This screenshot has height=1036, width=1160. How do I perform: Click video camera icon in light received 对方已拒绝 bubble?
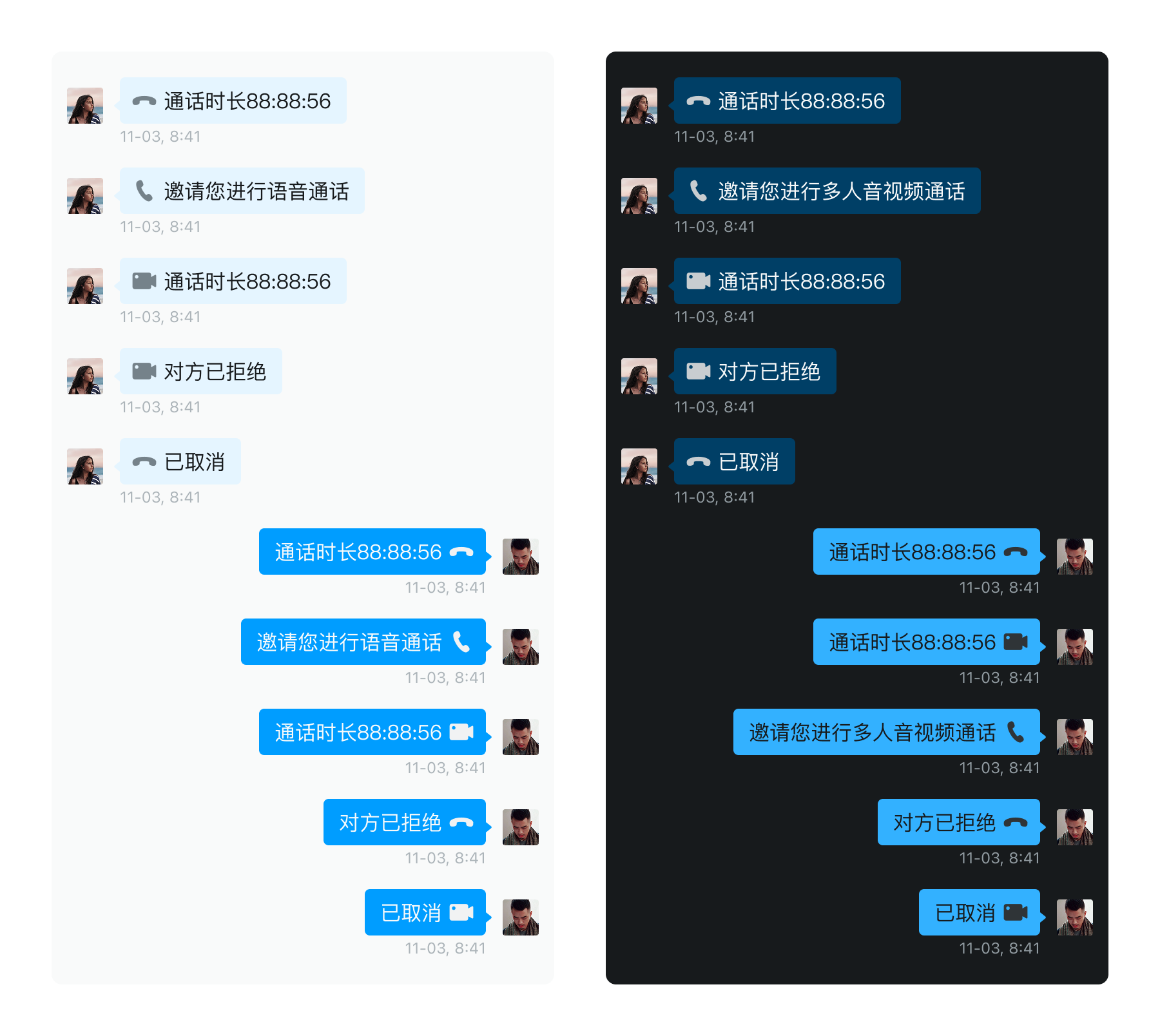144,371
